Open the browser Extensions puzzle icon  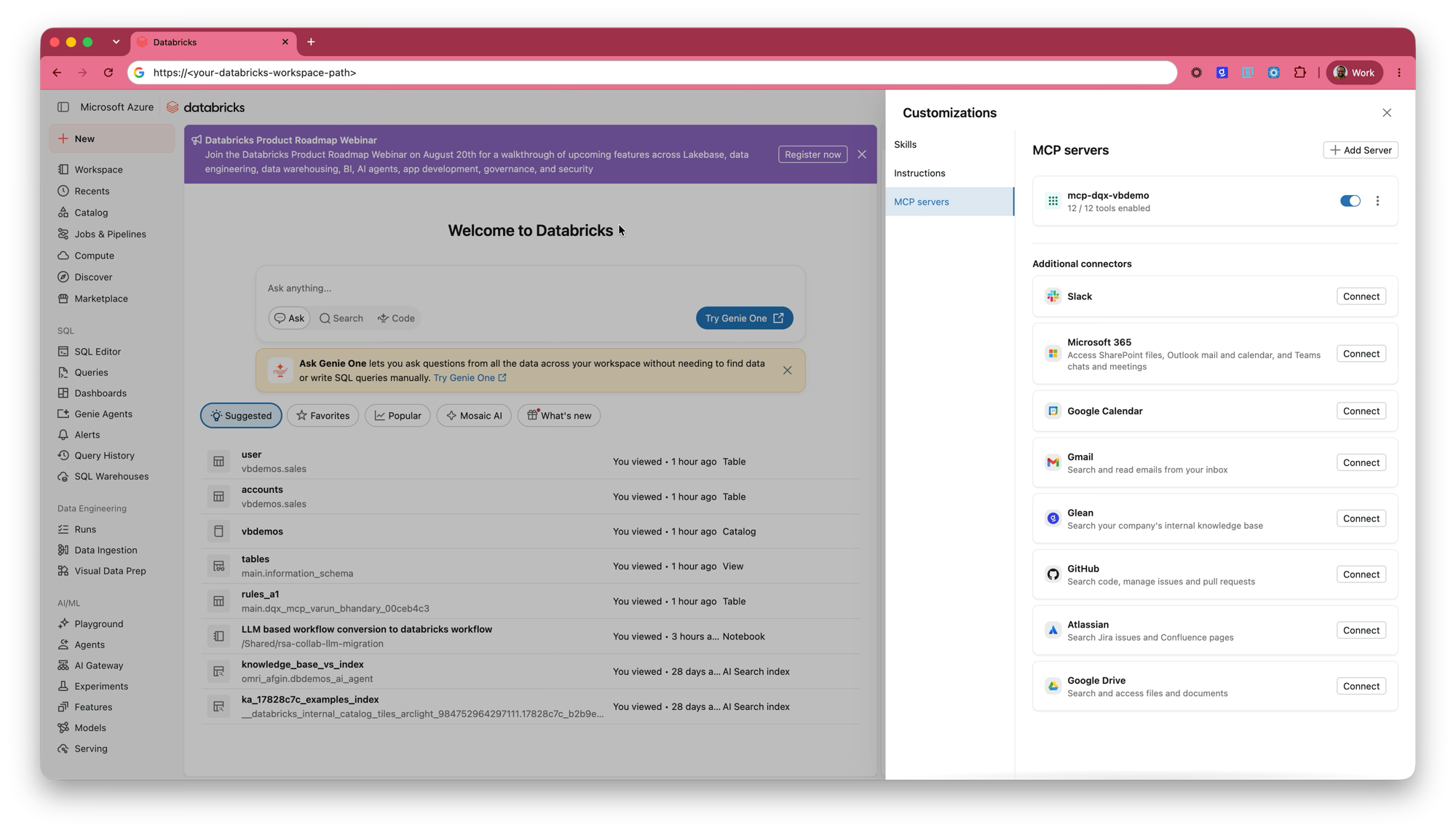click(1299, 73)
